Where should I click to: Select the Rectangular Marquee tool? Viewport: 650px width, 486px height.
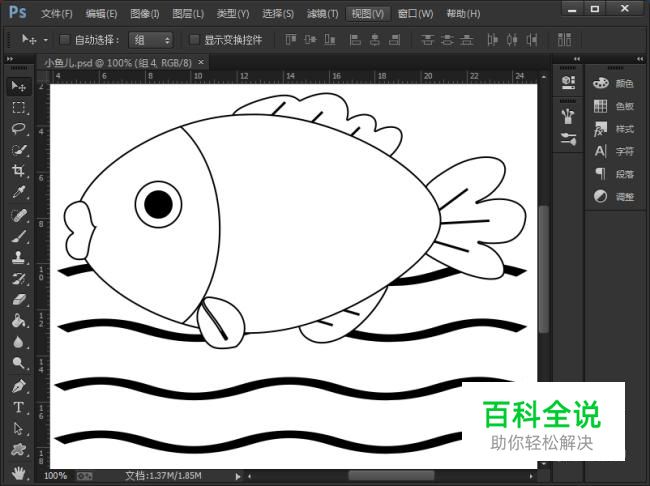coord(18,107)
